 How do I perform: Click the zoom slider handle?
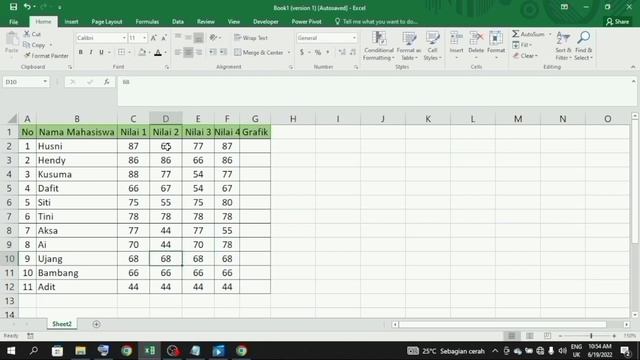pyautogui.click(x=591, y=336)
